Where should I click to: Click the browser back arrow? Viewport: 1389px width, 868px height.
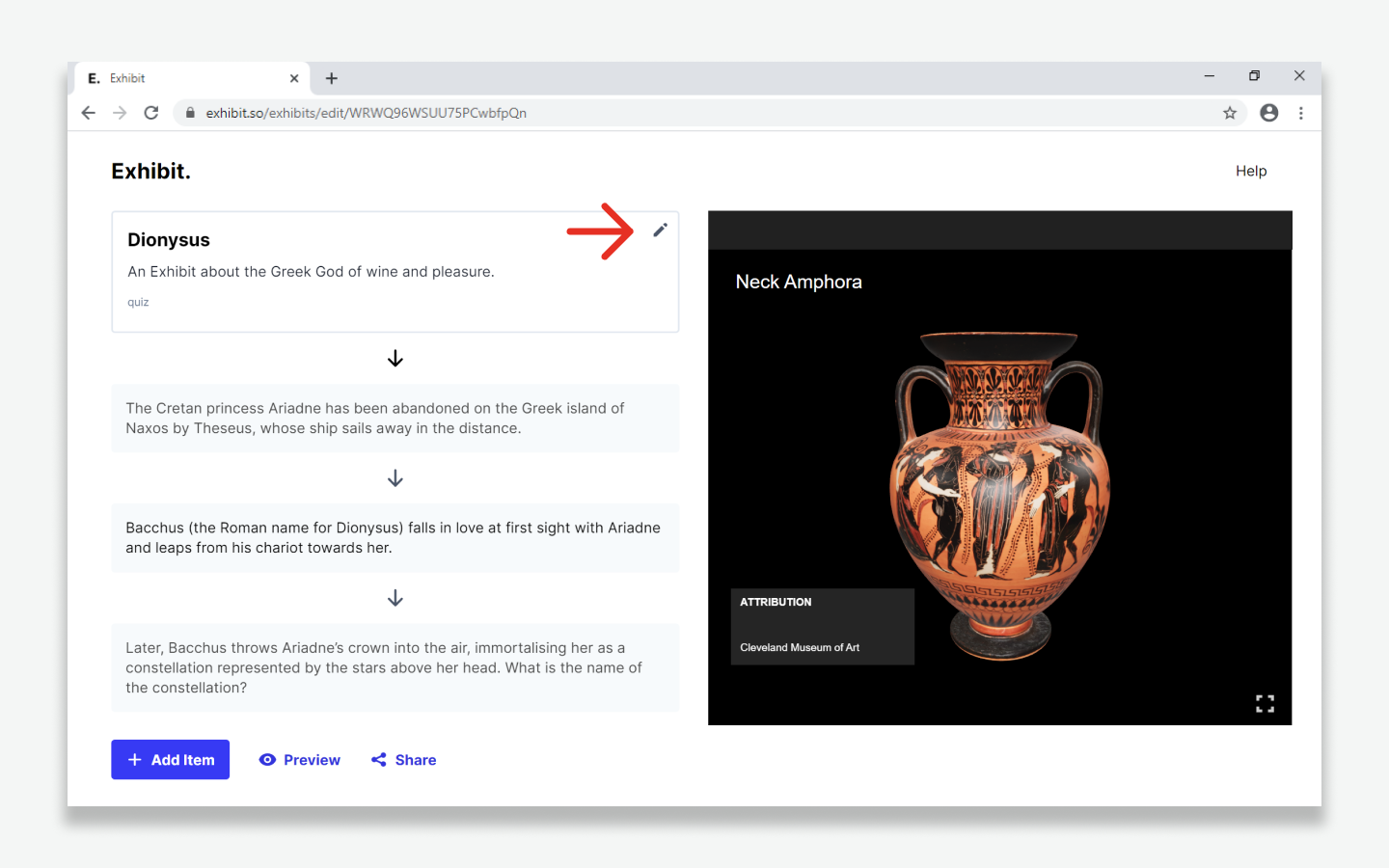tap(89, 113)
